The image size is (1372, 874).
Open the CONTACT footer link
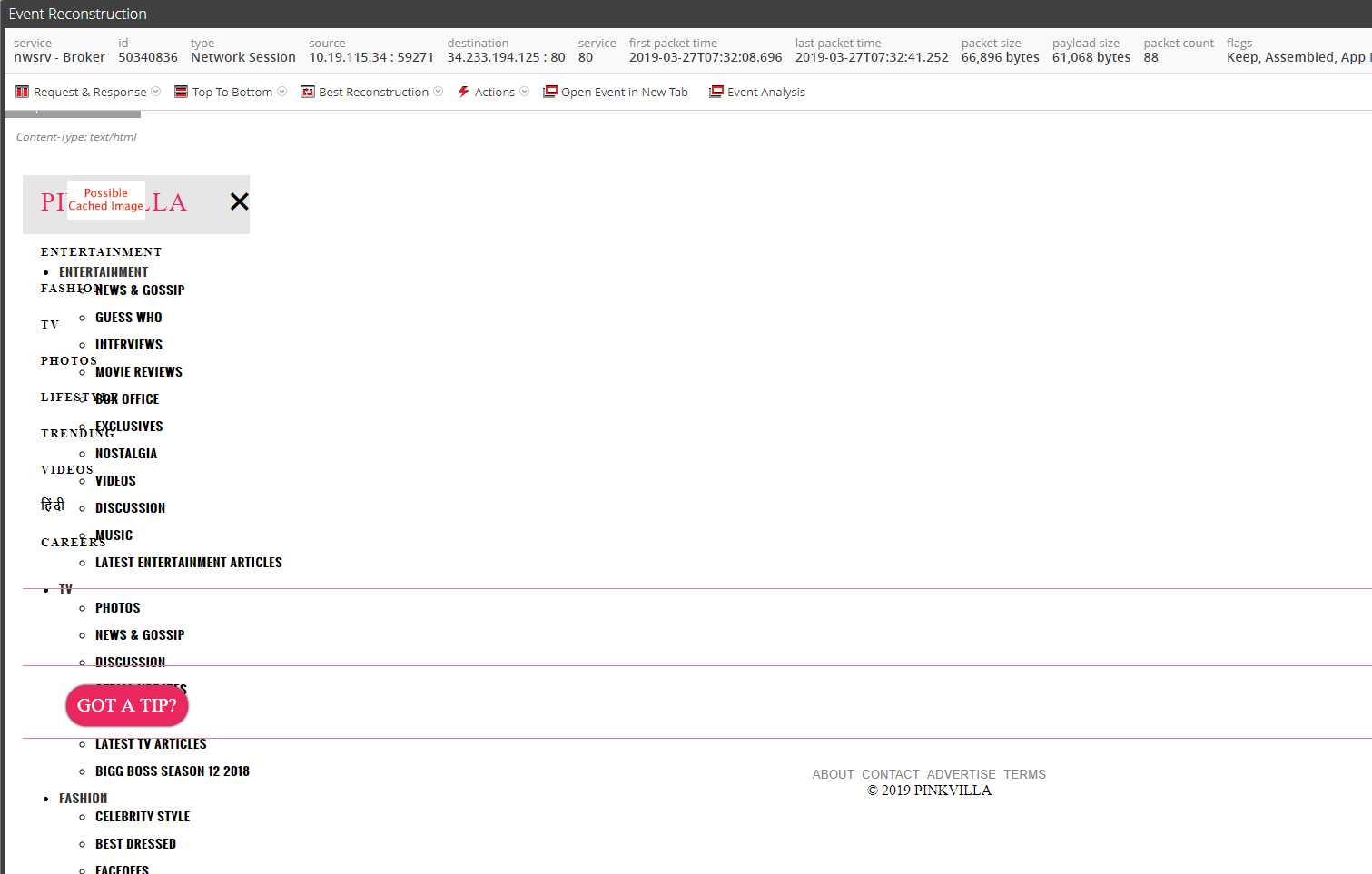coord(890,774)
